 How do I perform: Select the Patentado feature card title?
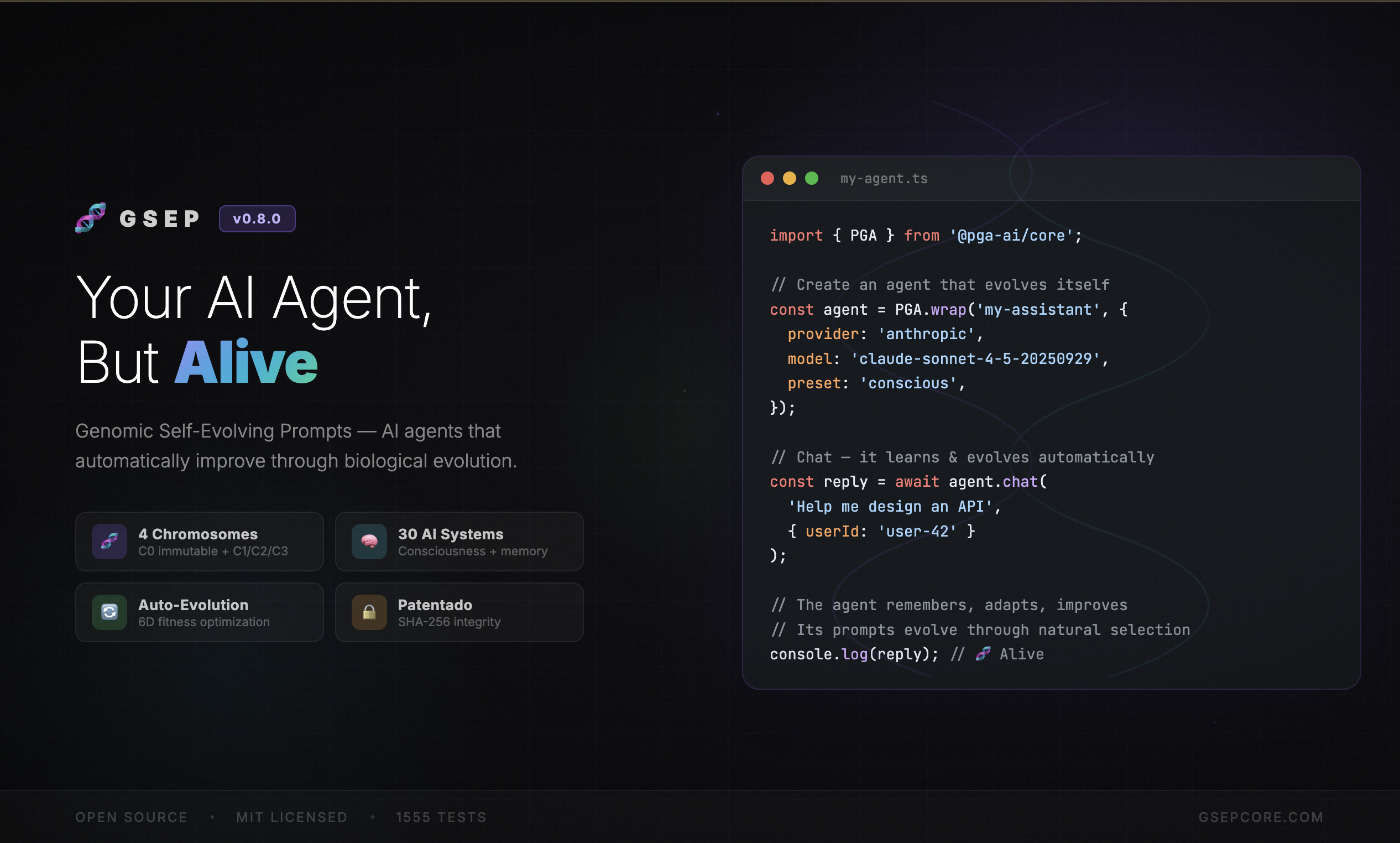pyautogui.click(x=435, y=605)
